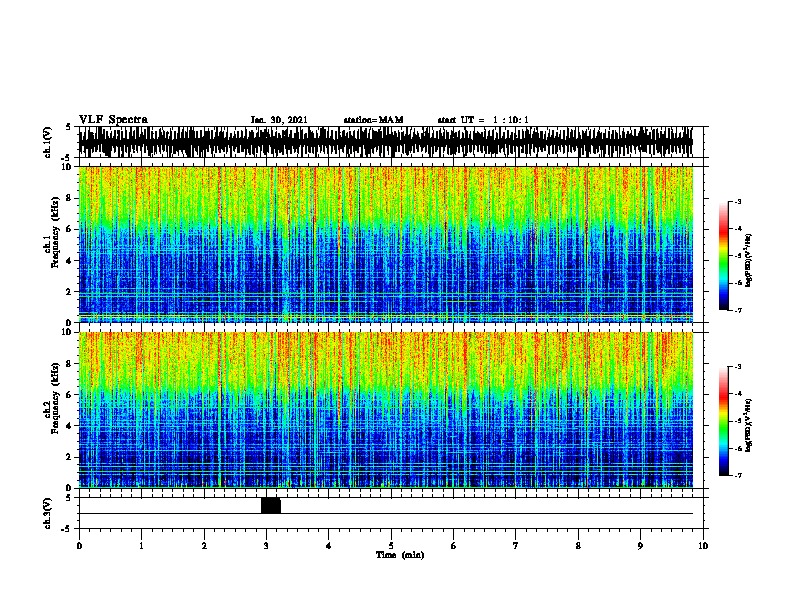Click the 5 tick label on ch.3(V) axis
Screen dimensions: 792x612
point(69,498)
